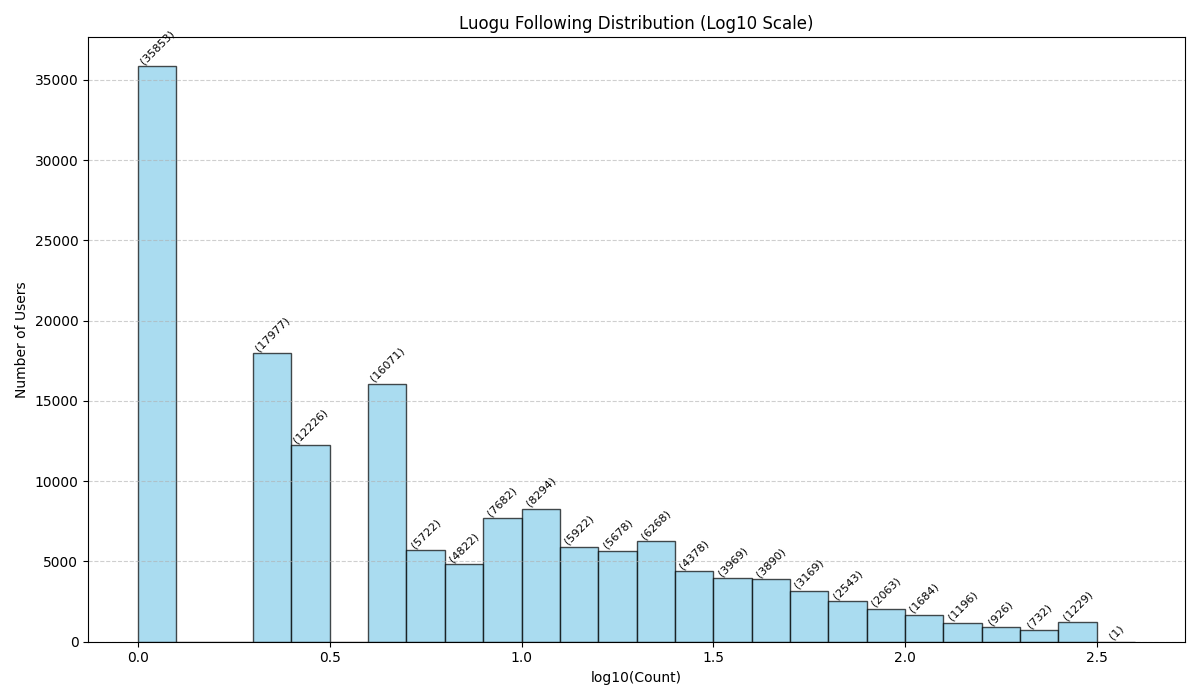
Task: Click the bar labeled 7682
Action: (502, 580)
